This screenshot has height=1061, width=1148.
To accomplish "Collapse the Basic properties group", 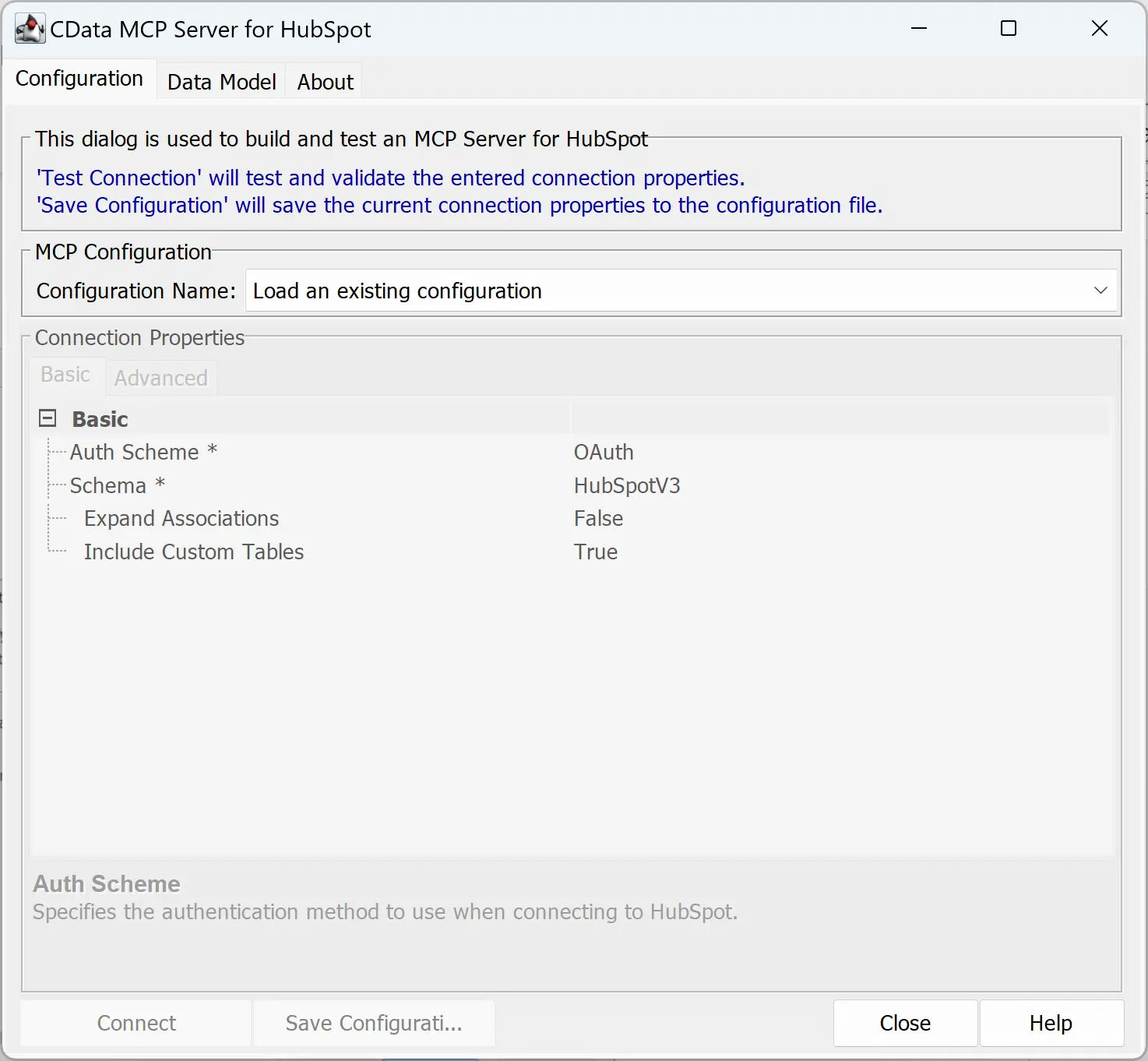I will click(47, 418).
